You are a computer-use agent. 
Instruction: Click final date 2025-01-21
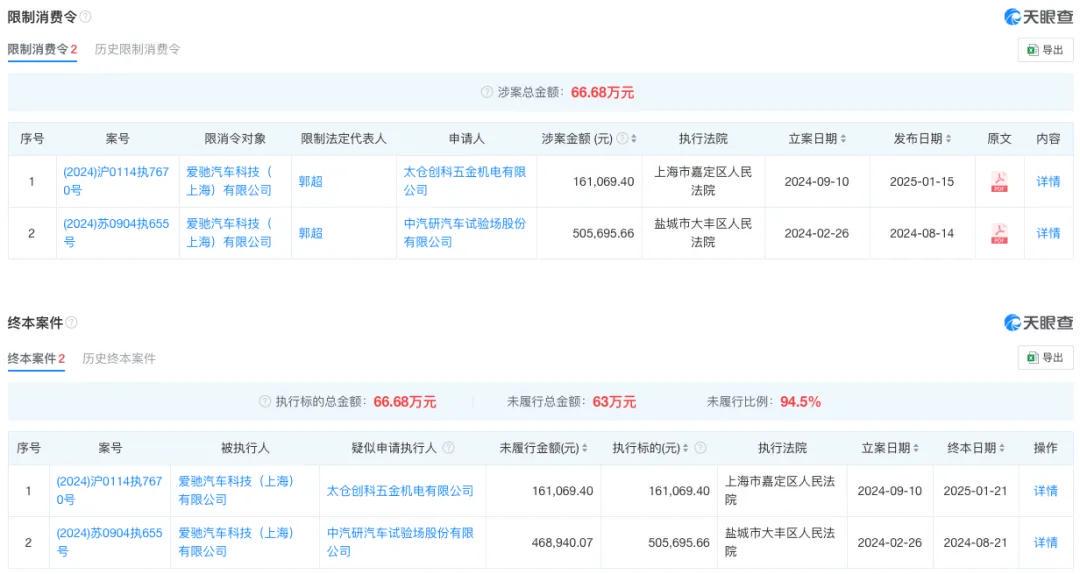tap(975, 491)
